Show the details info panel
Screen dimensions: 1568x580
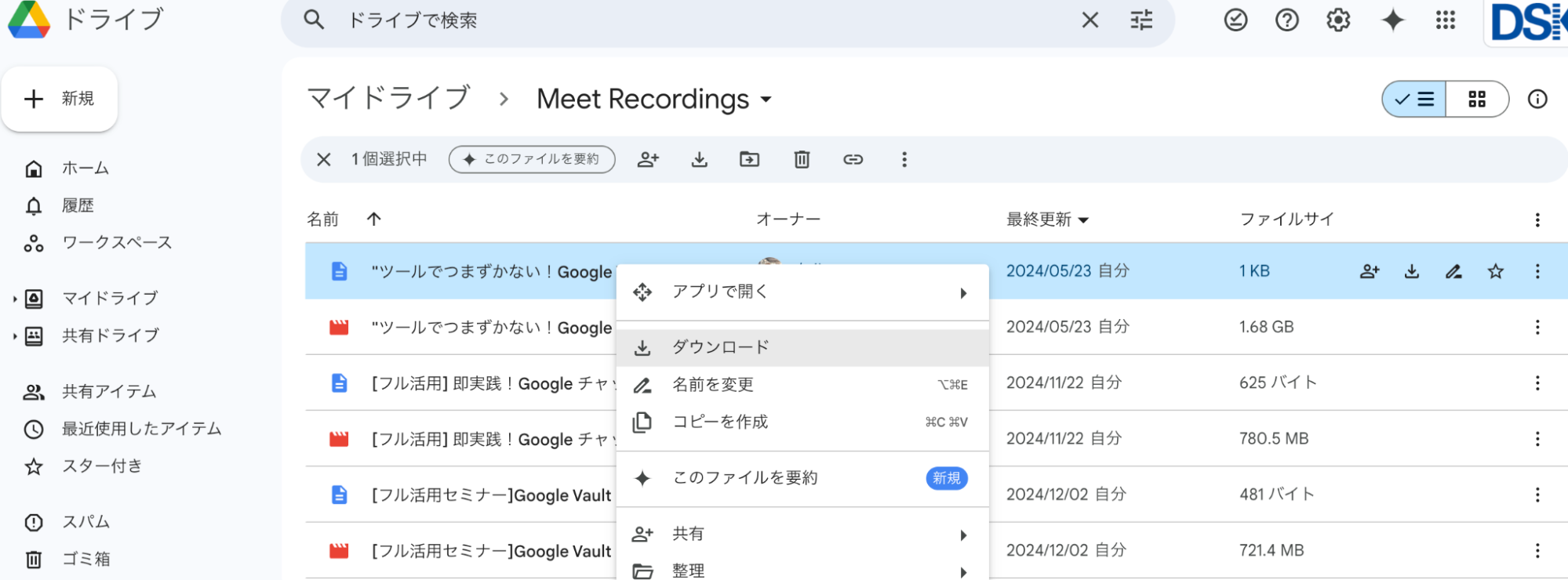(1537, 99)
